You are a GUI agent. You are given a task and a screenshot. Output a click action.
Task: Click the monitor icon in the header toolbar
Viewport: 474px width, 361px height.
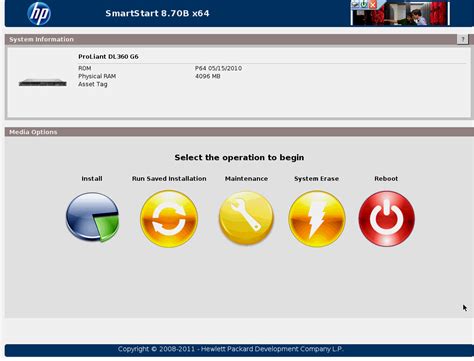click(x=355, y=4)
